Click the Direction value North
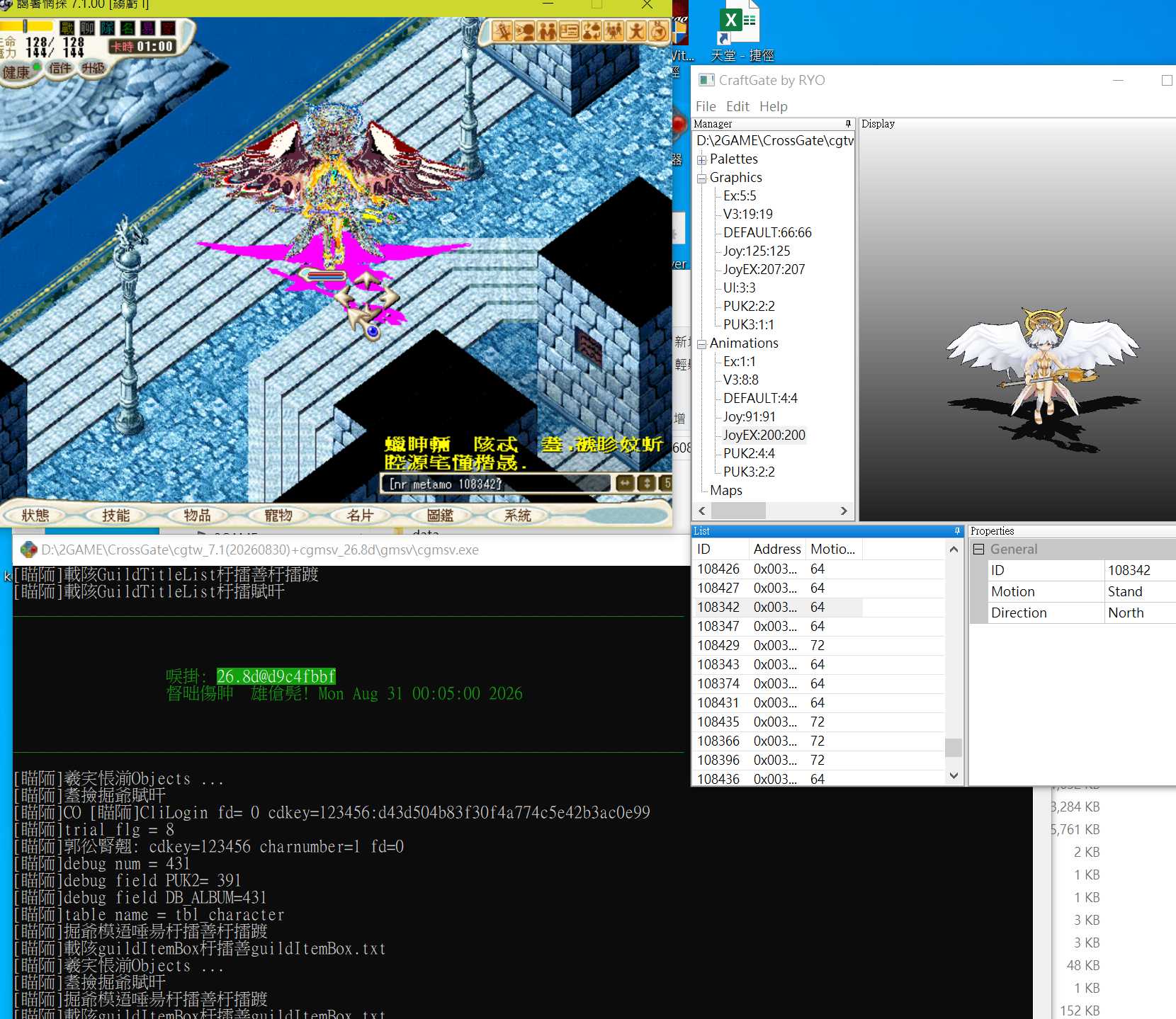1176x1019 pixels. (1139, 613)
